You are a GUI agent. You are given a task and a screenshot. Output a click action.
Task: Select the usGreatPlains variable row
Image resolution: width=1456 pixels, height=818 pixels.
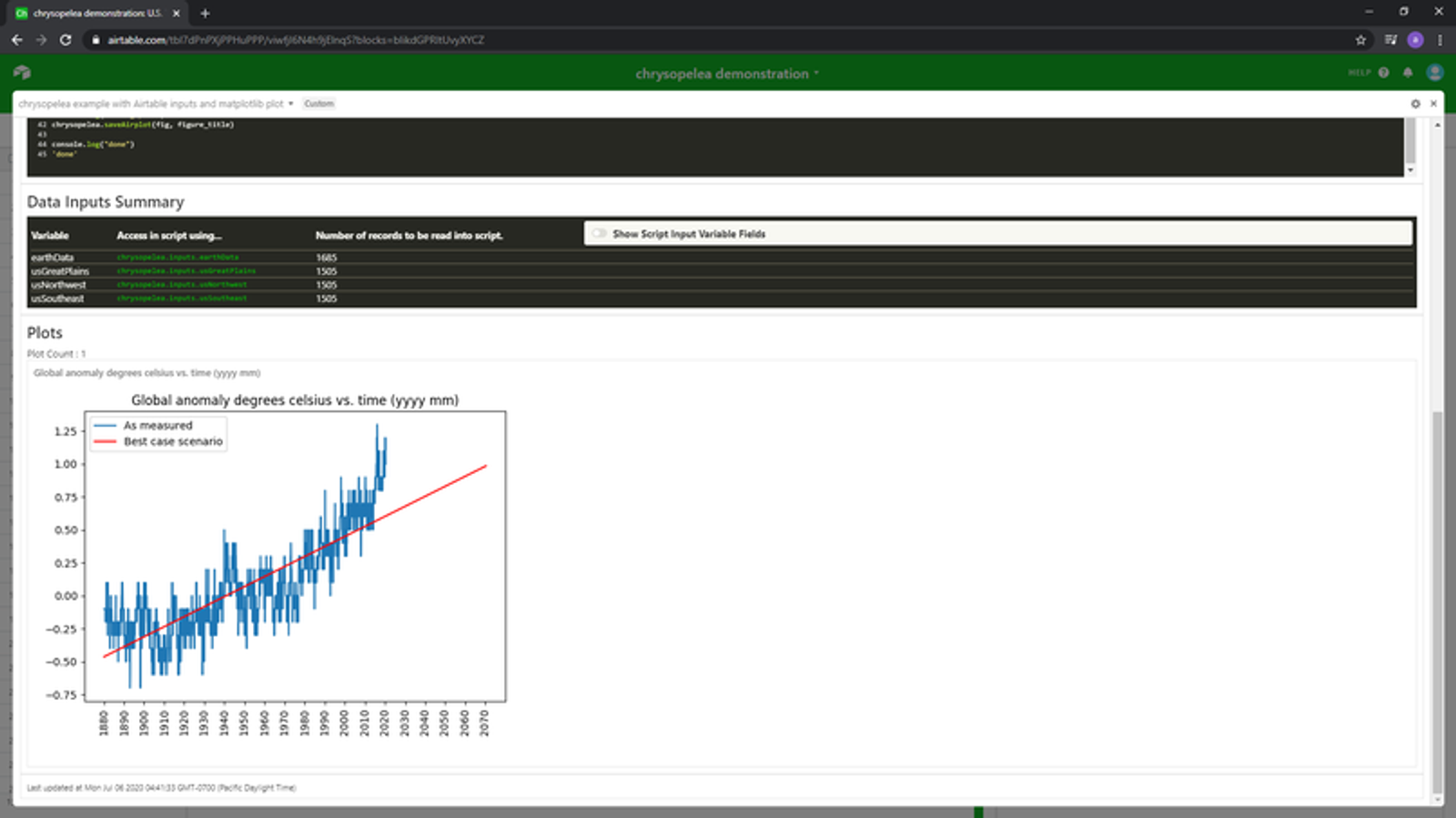point(722,271)
